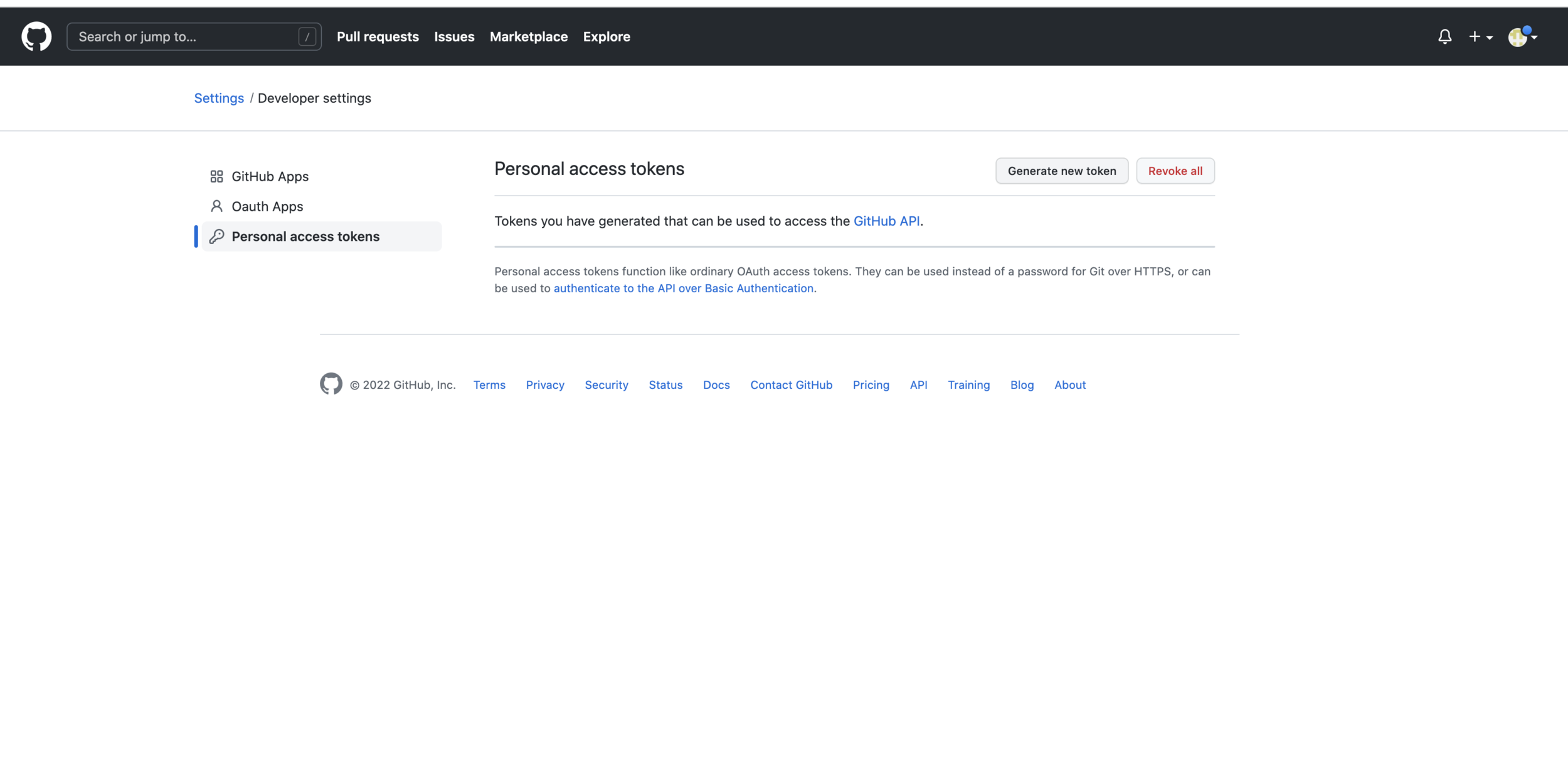
Task: Open Pull requests in top navigation
Action: tap(378, 37)
